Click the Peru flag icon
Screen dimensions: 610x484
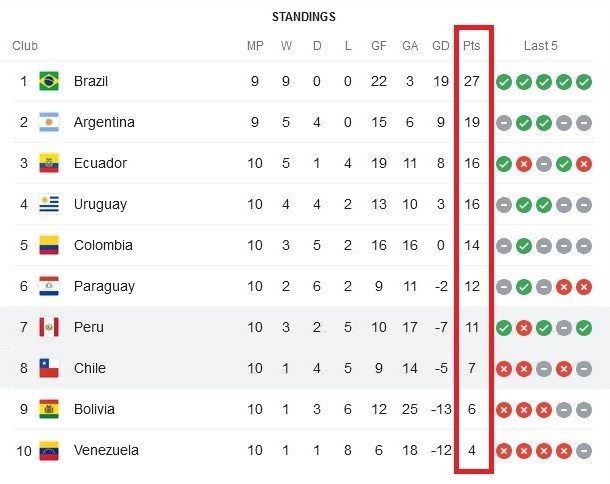click(48, 327)
